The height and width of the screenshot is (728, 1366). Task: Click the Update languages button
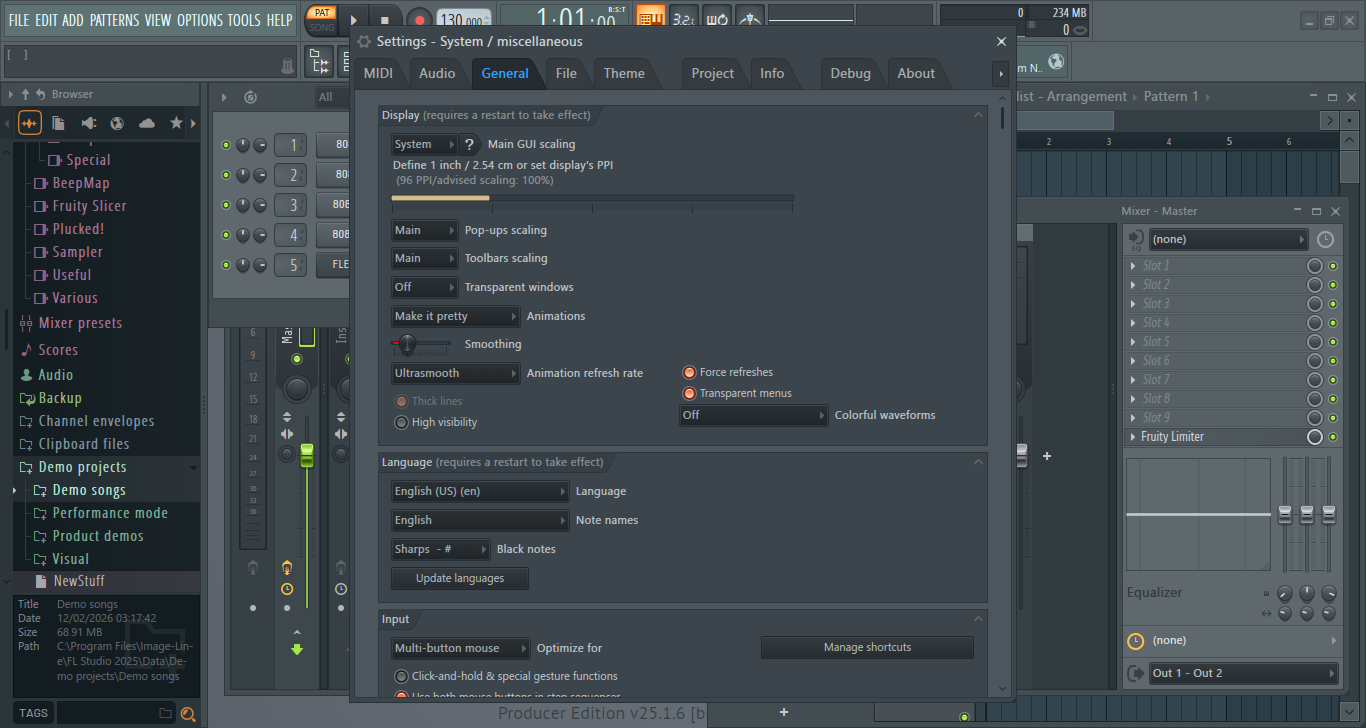pyautogui.click(x=460, y=578)
